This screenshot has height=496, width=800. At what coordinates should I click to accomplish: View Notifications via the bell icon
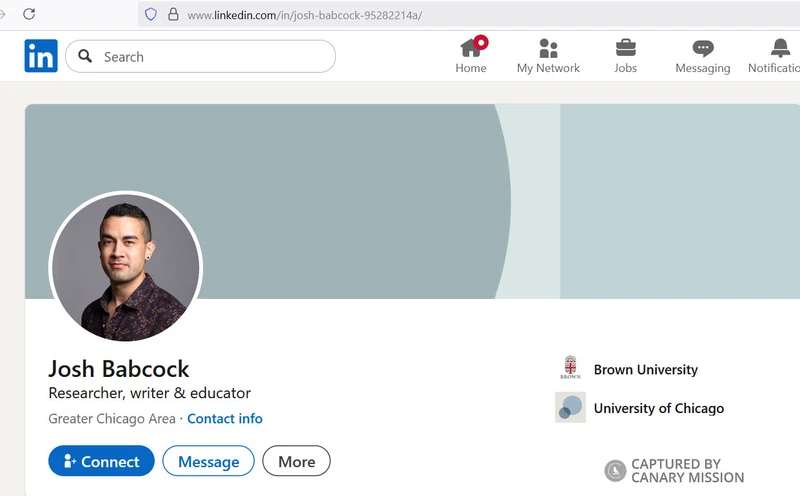[x=780, y=49]
